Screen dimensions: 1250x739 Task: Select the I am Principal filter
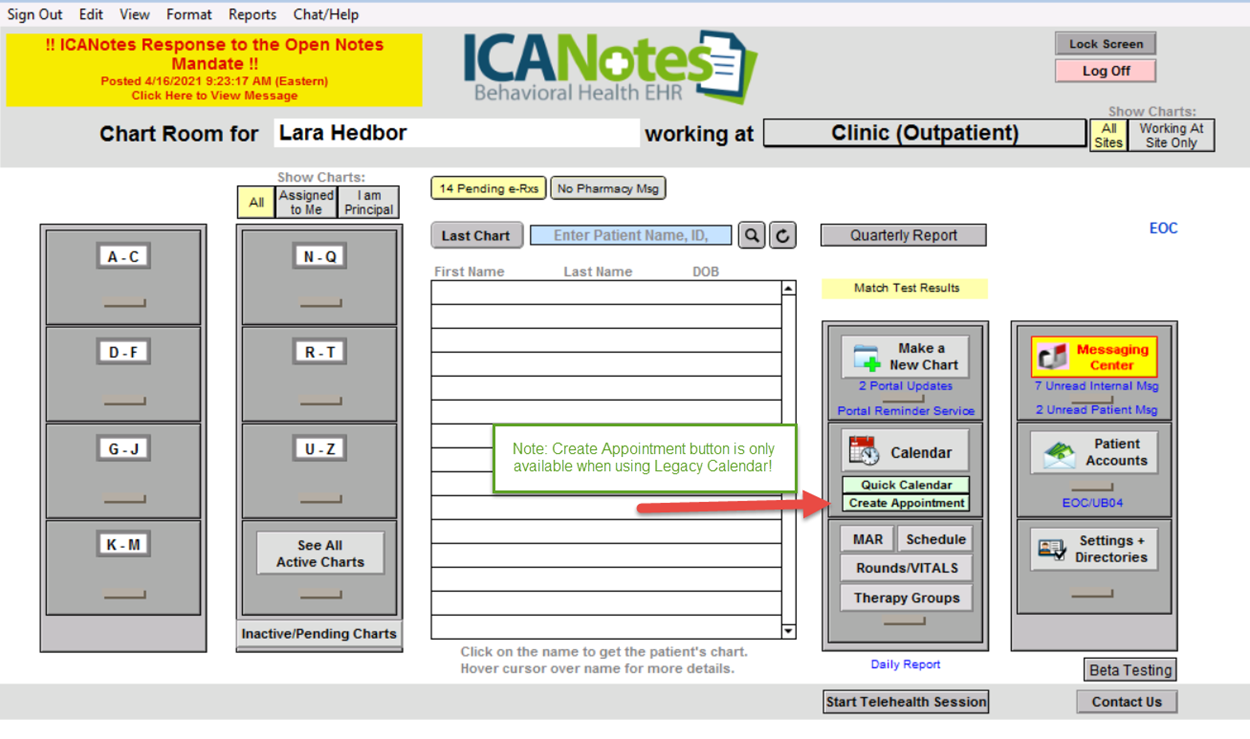[x=368, y=201]
